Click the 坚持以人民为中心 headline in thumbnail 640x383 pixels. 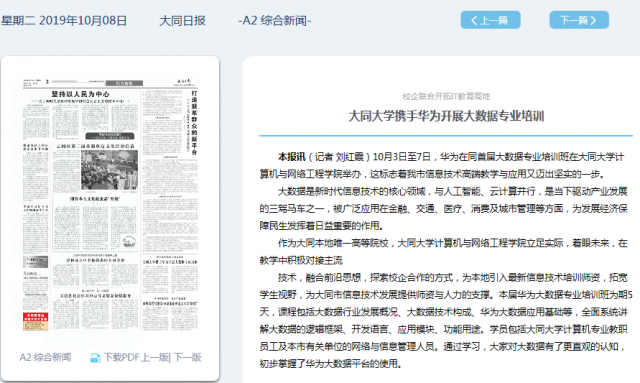point(80,94)
